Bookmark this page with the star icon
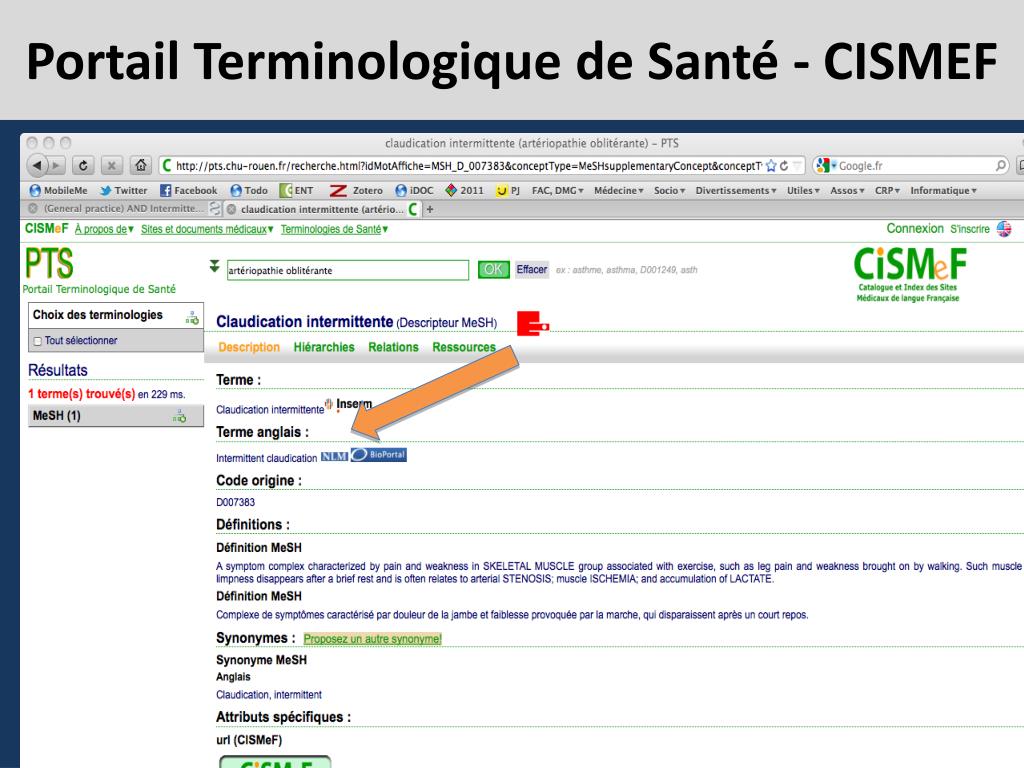Screen dimensions: 1024x768 [x=771, y=166]
